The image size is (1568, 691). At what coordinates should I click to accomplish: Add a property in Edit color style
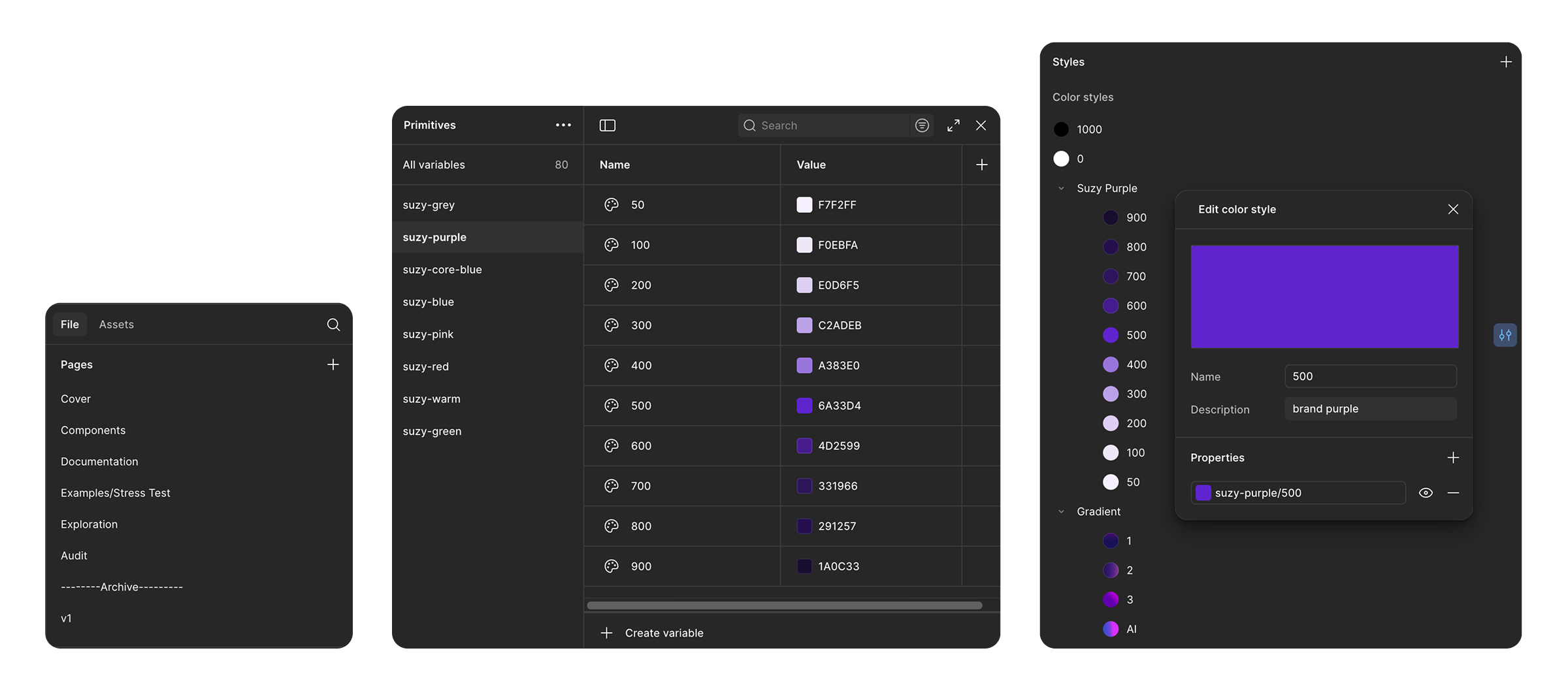tap(1453, 458)
